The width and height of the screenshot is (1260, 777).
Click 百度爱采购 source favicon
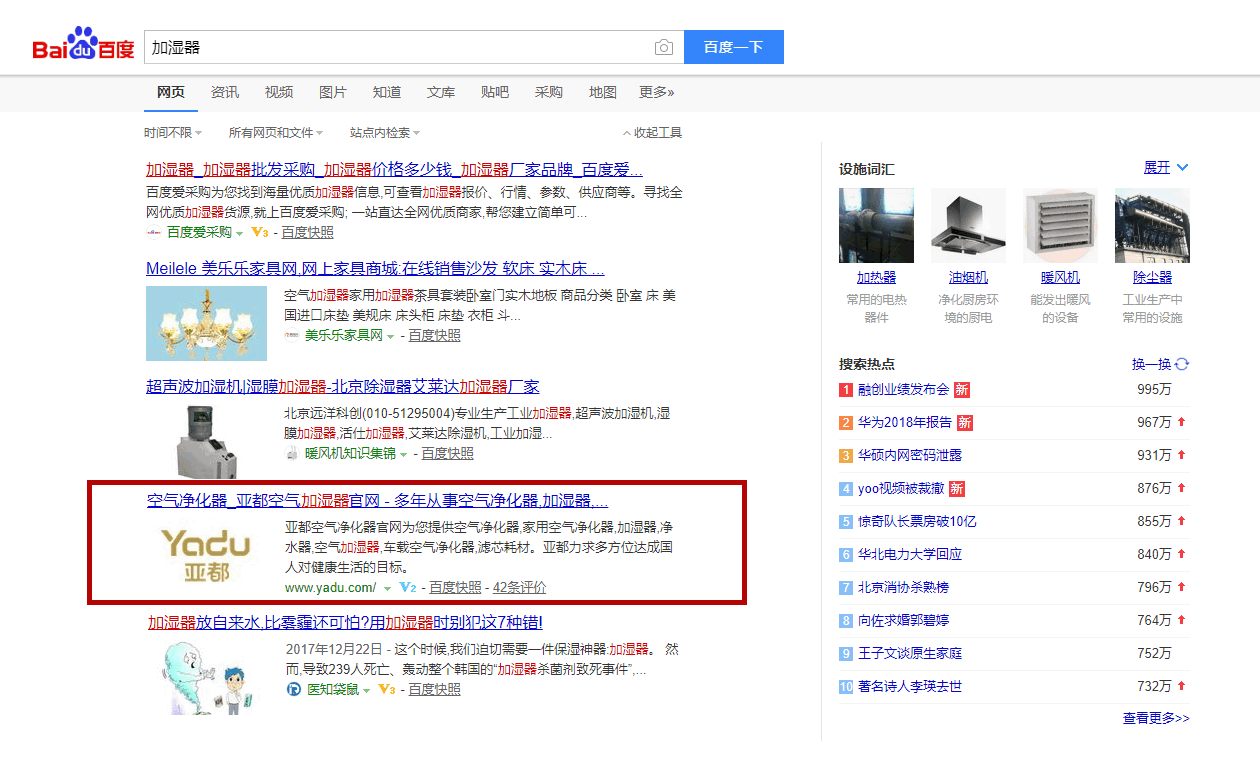[153, 232]
